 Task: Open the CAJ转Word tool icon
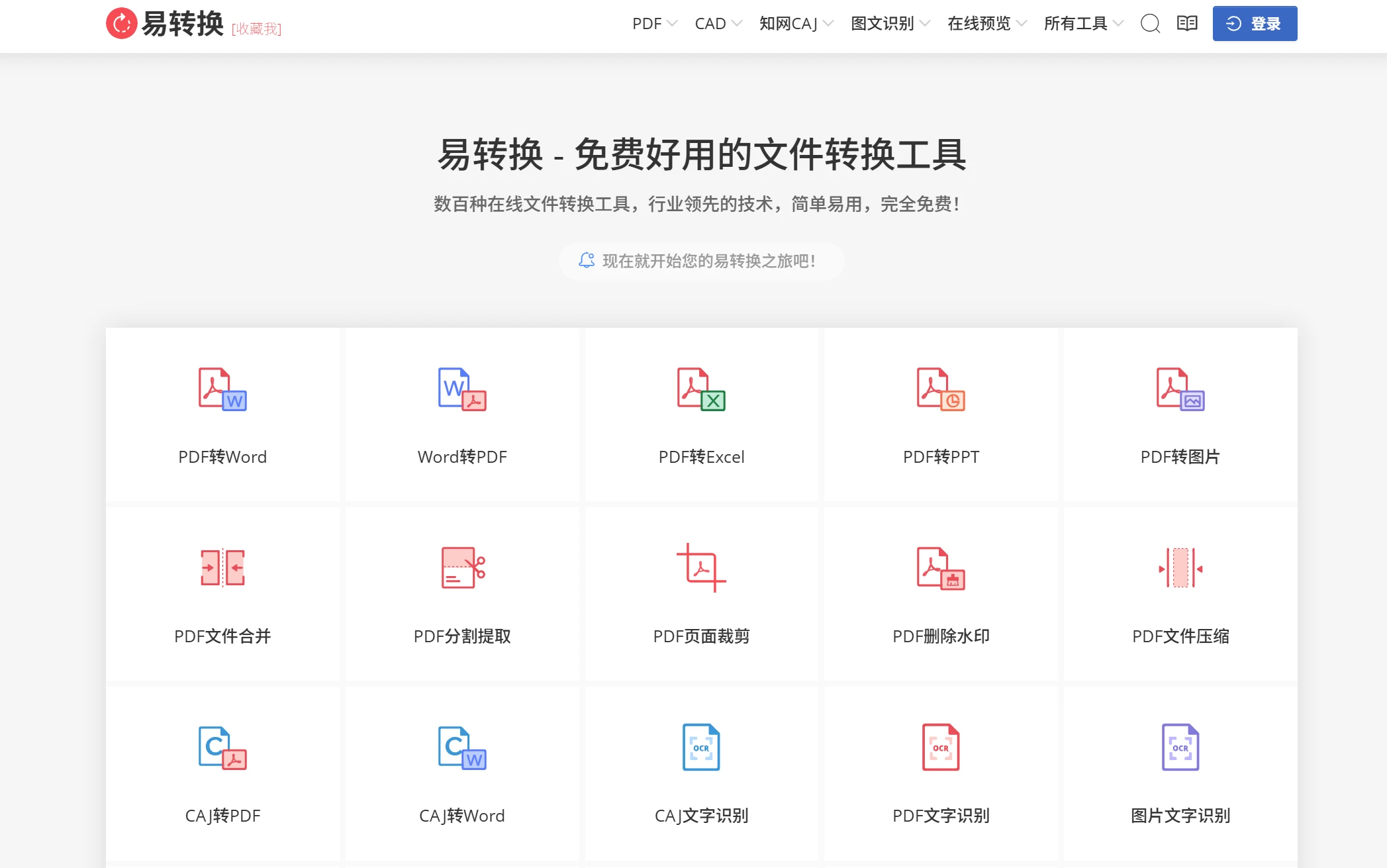(x=462, y=748)
